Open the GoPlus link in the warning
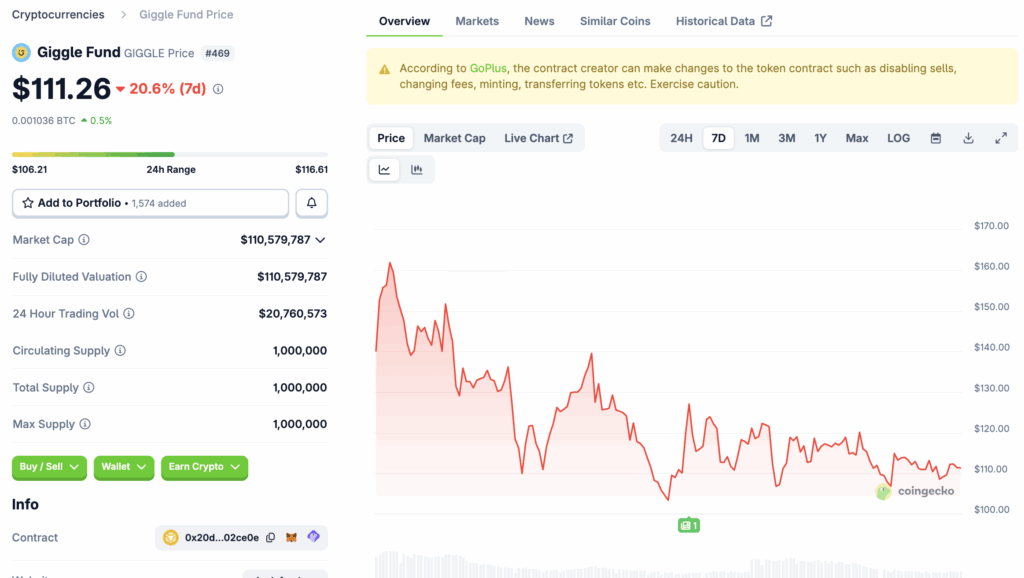This screenshot has width=1024, height=578. (x=488, y=68)
